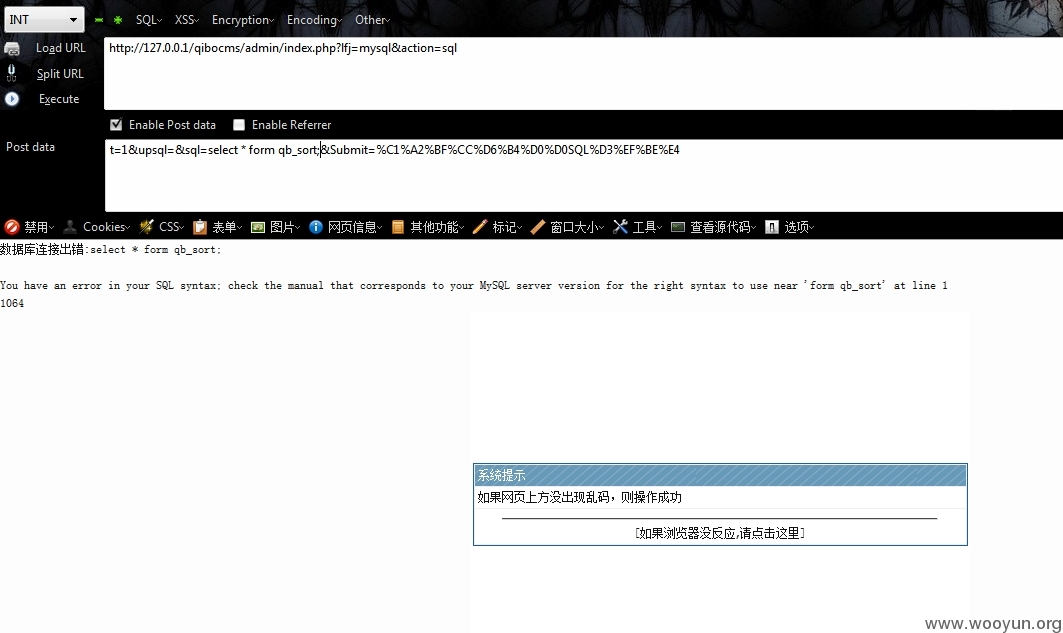Screen dimensions: 1063x633
Task: Click the Post data label
Action: tap(31, 146)
